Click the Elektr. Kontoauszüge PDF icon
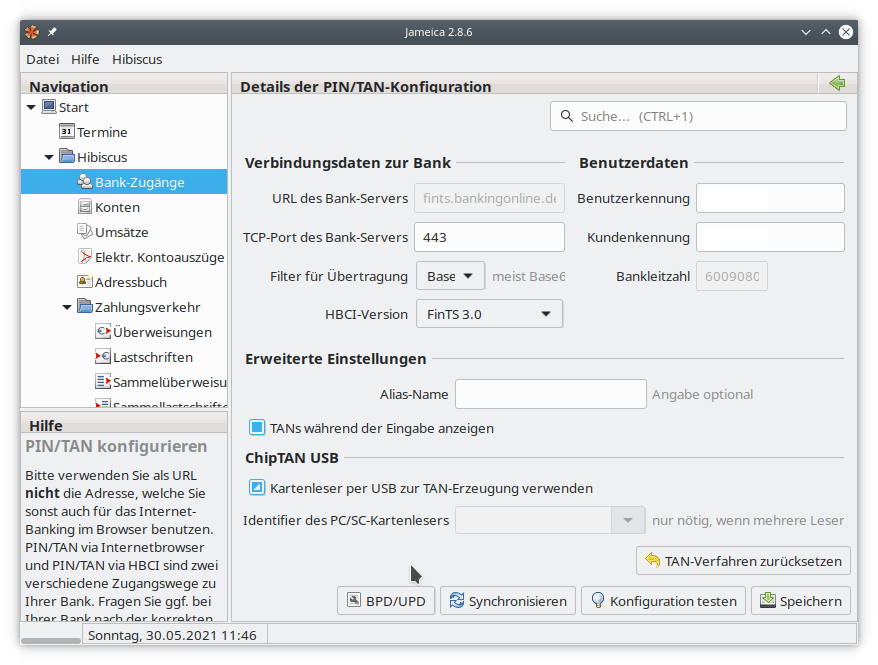Viewport: 878px width, 665px height. (x=85, y=256)
